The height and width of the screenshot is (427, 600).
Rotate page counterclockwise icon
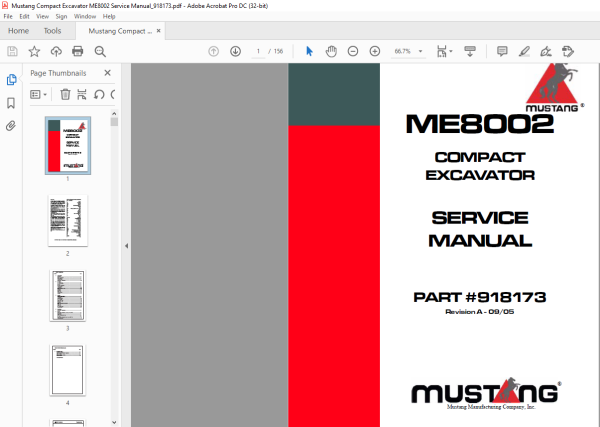pos(99,94)
